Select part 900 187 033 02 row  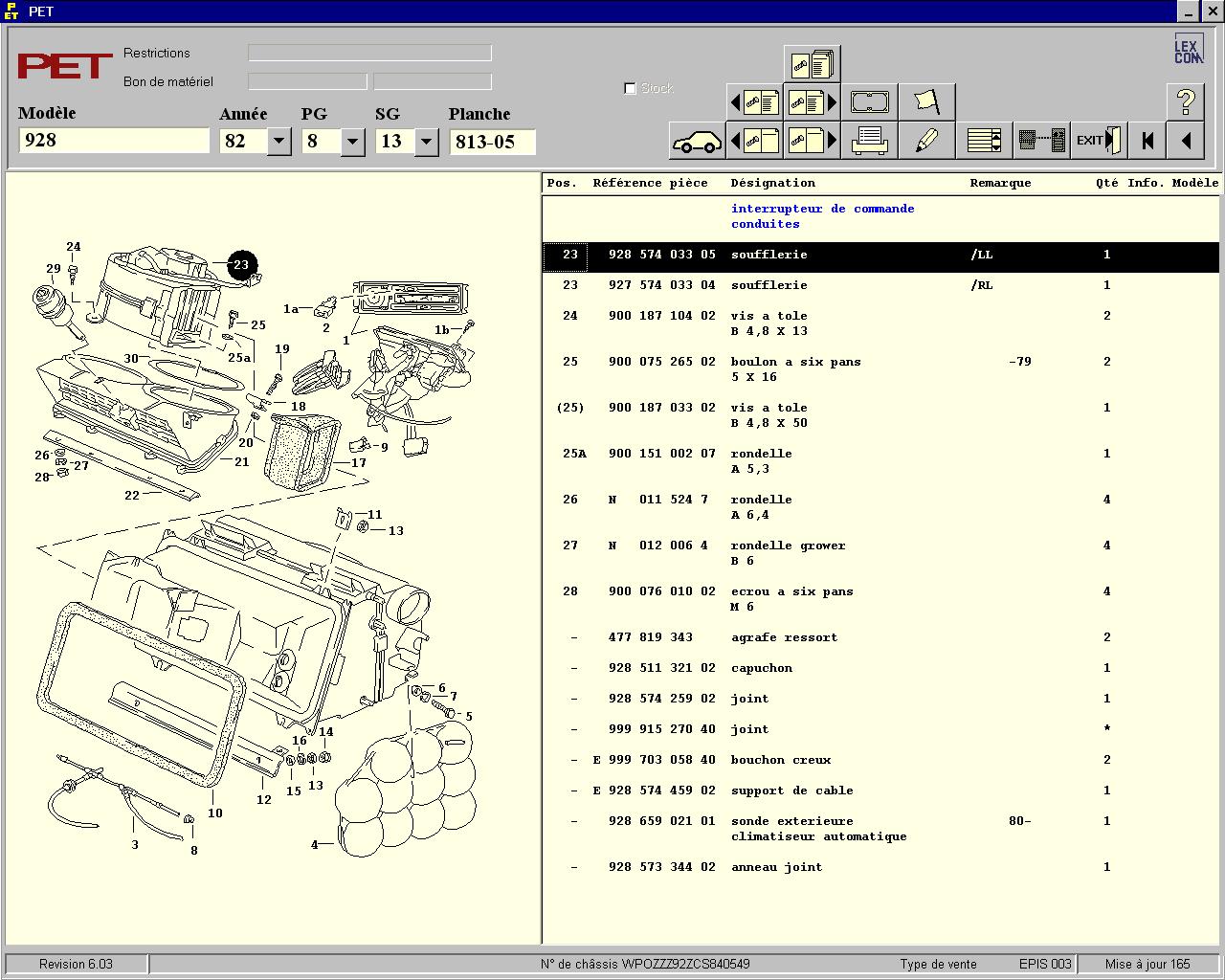[881, 415]
